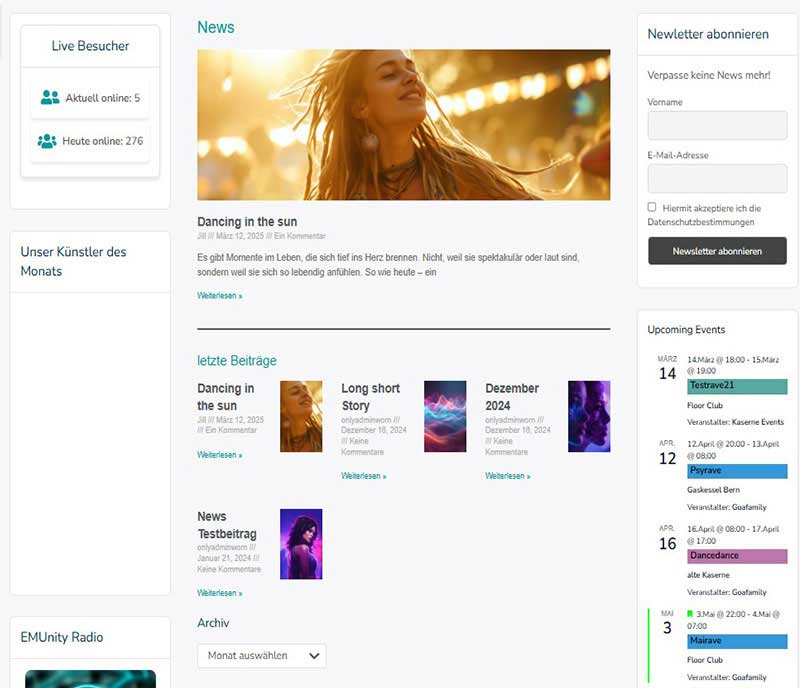Click the users icon beside Aktuell online
The width and height of the screenshot is (800, 688).
click(x=50, y=98)
